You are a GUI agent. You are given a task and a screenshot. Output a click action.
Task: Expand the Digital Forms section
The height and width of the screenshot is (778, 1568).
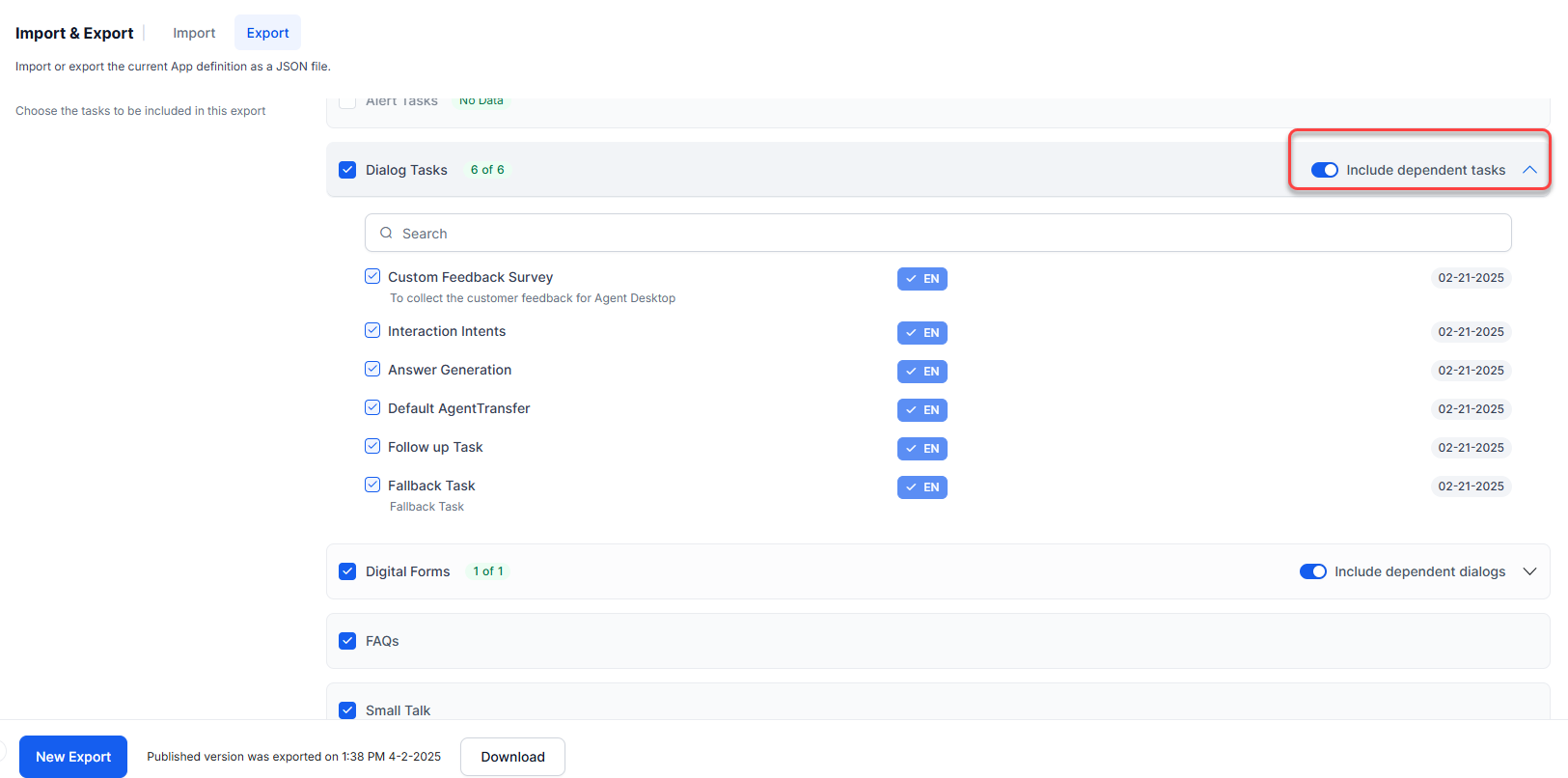click(x=1529, y=571)
